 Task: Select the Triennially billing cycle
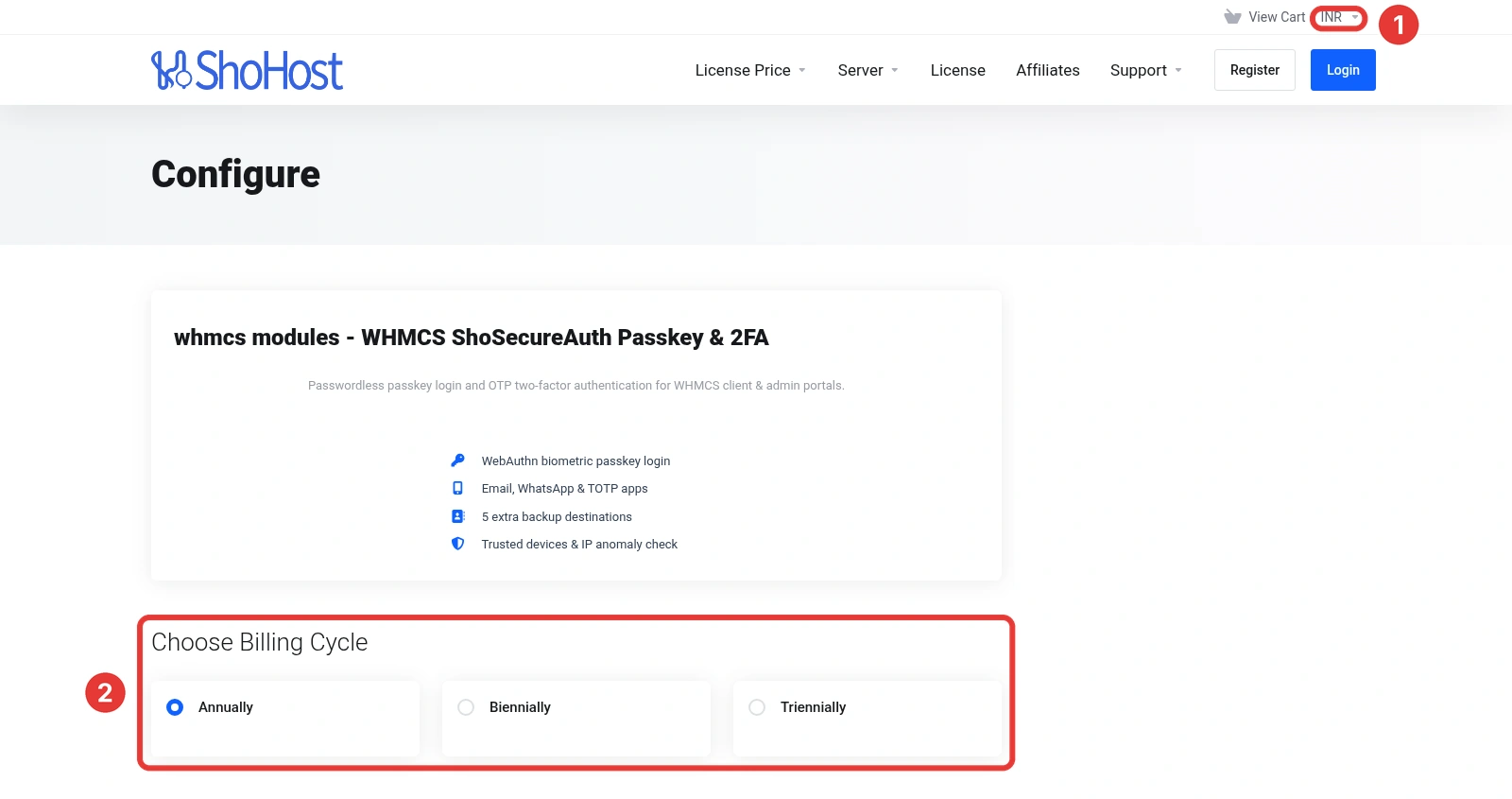pyautogui.click(x=868, y=718)
